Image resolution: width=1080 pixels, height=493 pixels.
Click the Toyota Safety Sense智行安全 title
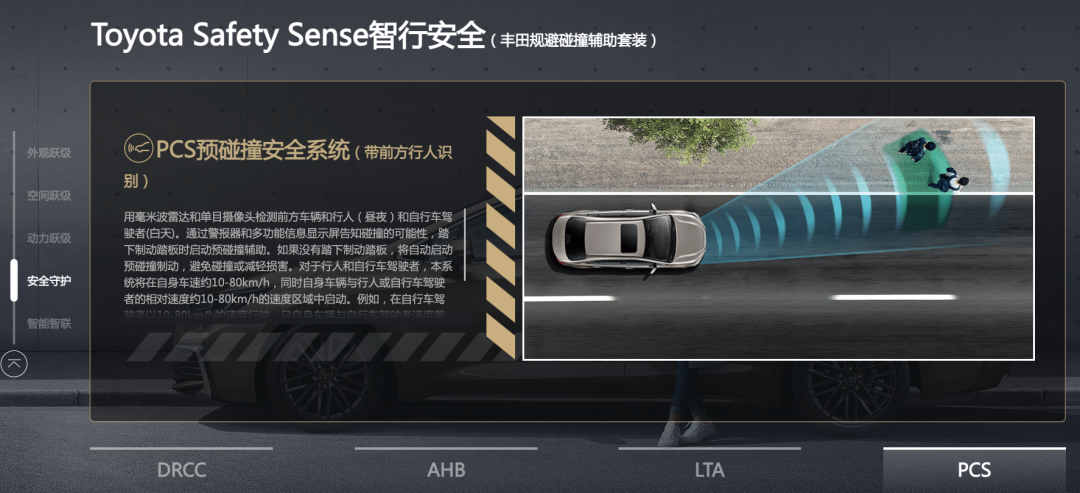point(288,35)
